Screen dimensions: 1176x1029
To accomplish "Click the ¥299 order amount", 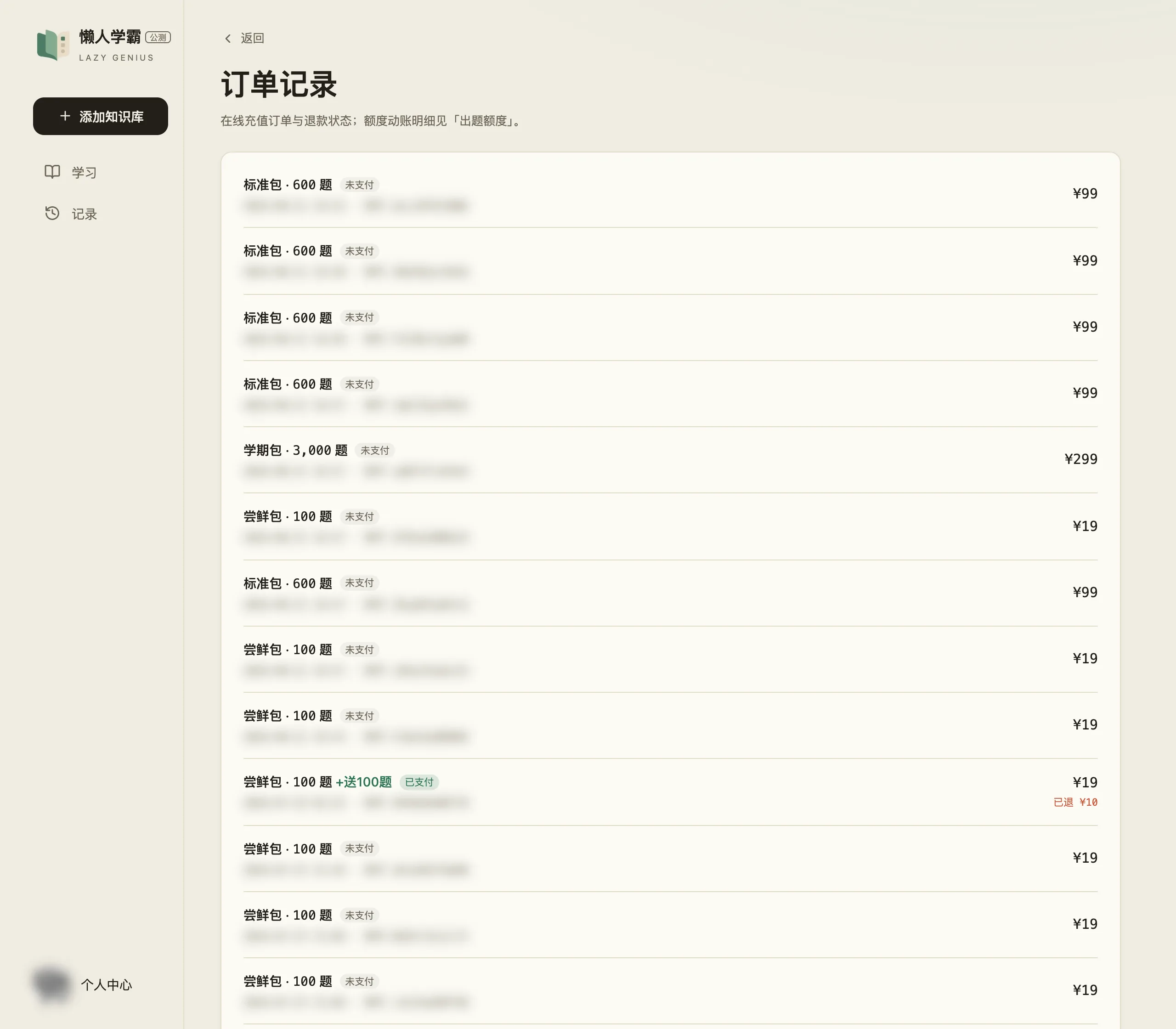I will pos(1080,459).
